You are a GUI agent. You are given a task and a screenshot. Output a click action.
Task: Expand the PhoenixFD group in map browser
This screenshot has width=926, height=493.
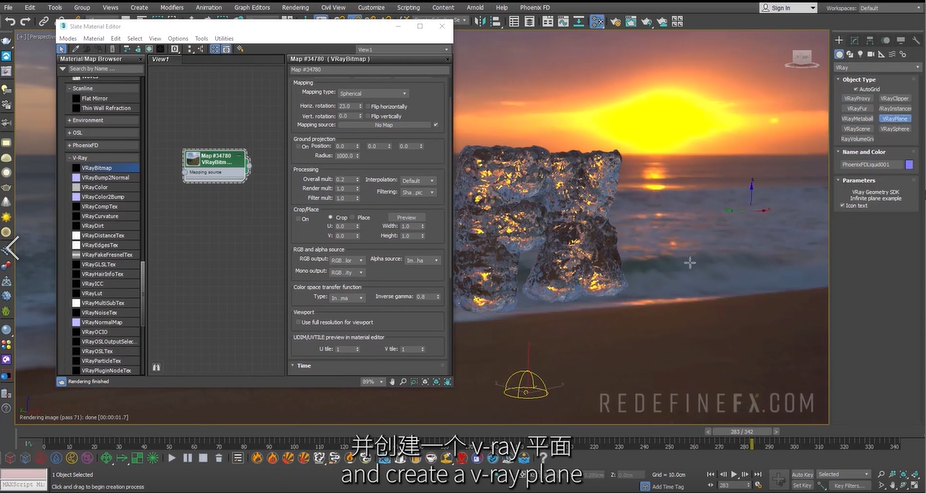click(x=102, y=145)
